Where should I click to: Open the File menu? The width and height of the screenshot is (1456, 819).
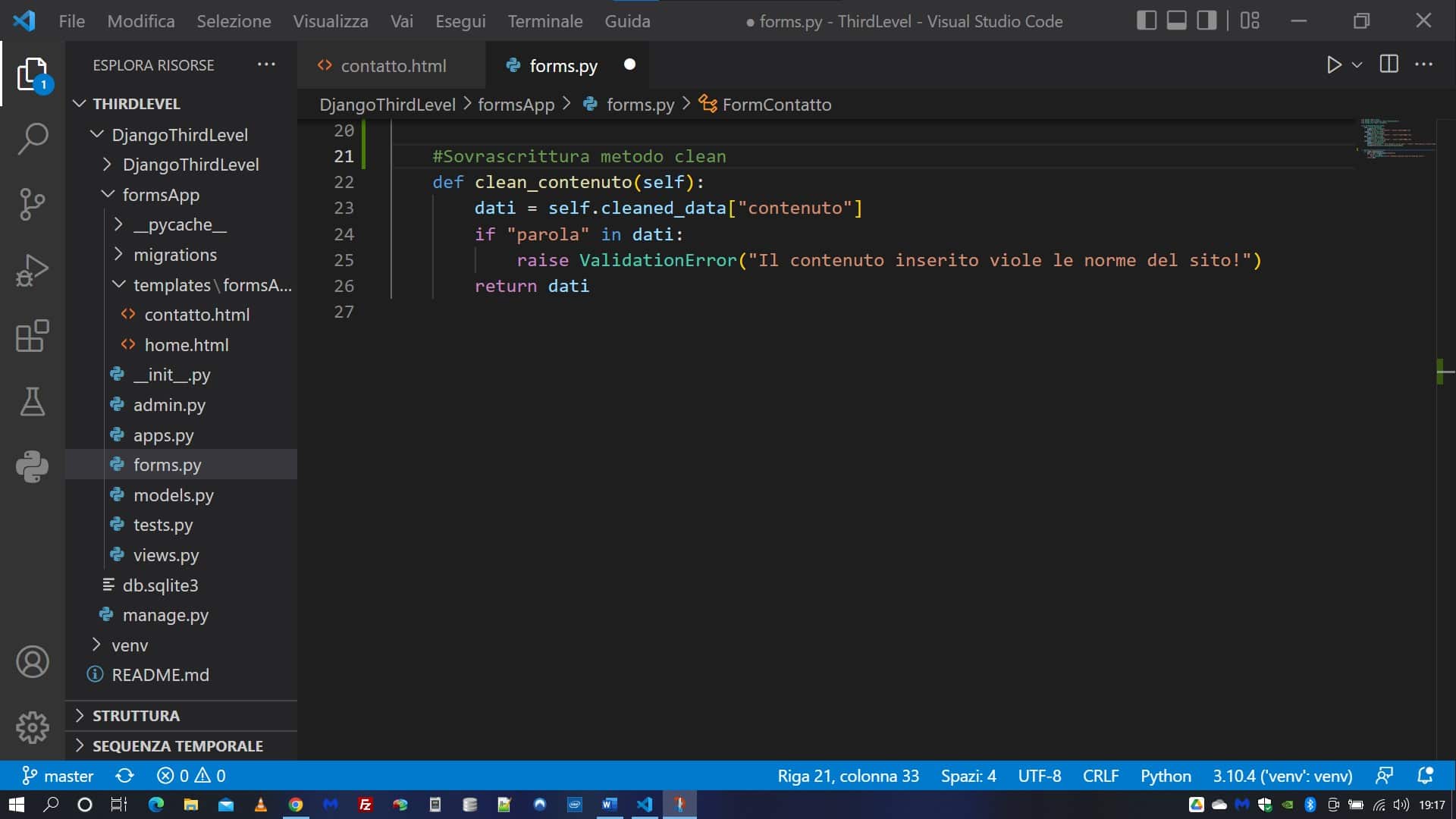pos(72,21)
